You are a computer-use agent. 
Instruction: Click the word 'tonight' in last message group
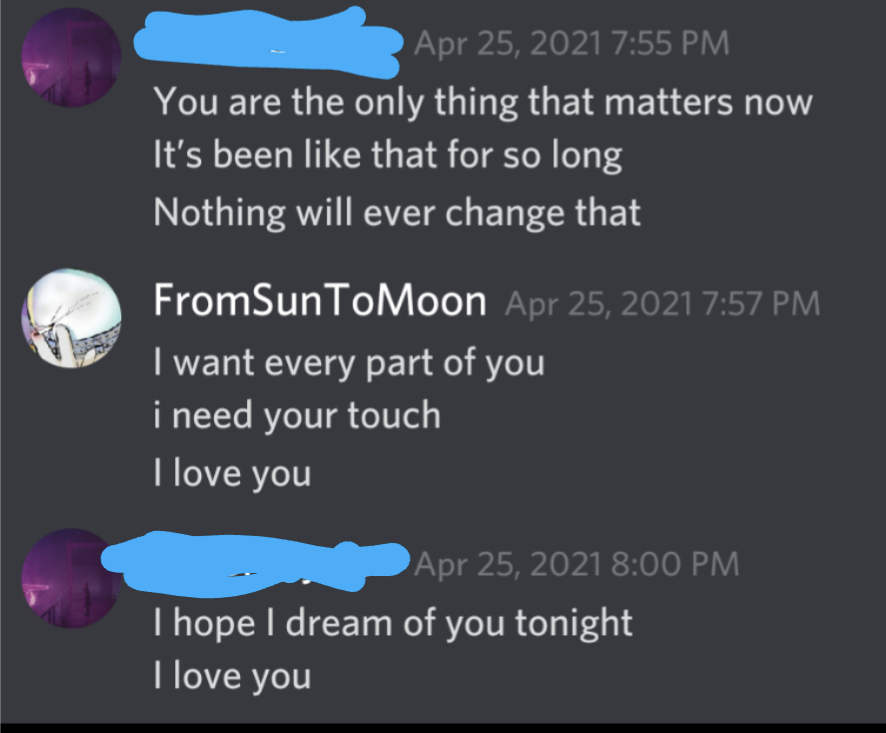pos(574,624)
